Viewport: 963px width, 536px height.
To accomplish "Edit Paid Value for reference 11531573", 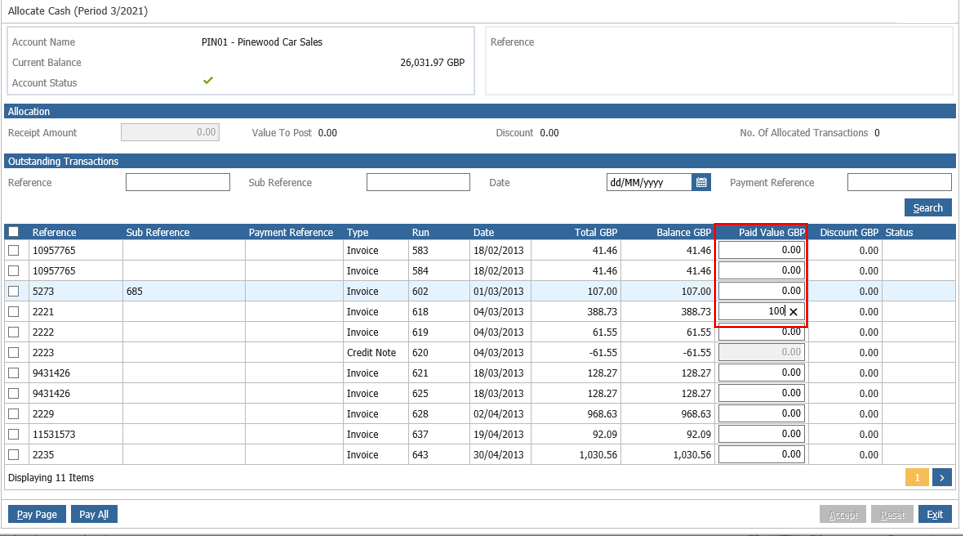I will 762,433.
